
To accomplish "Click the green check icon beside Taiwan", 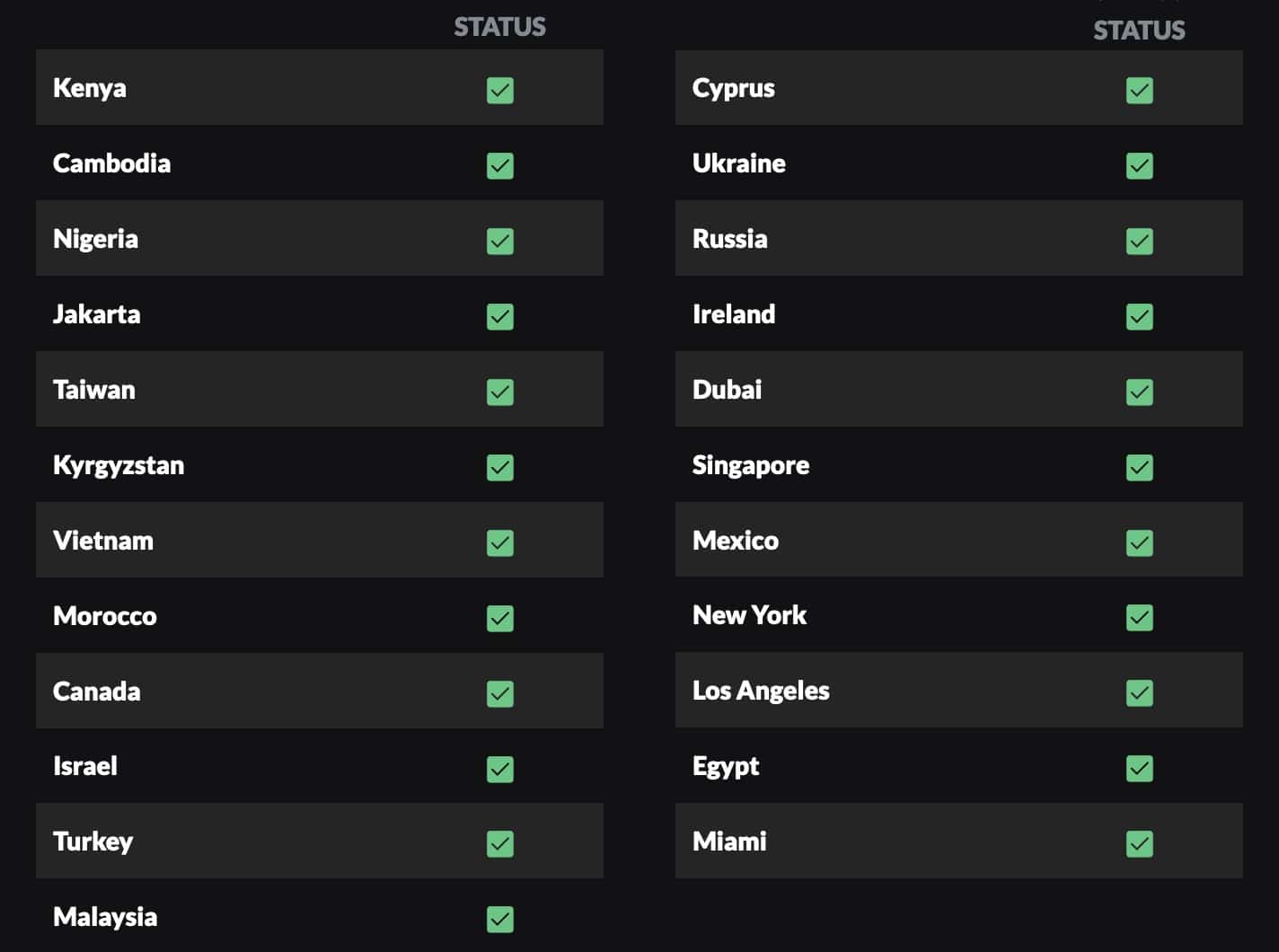I will (500, 392).
